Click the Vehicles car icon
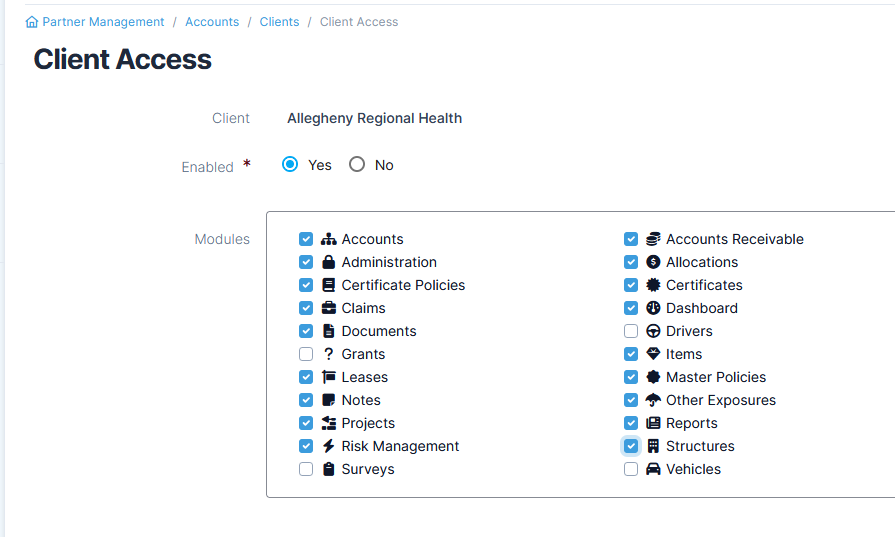 653,469
